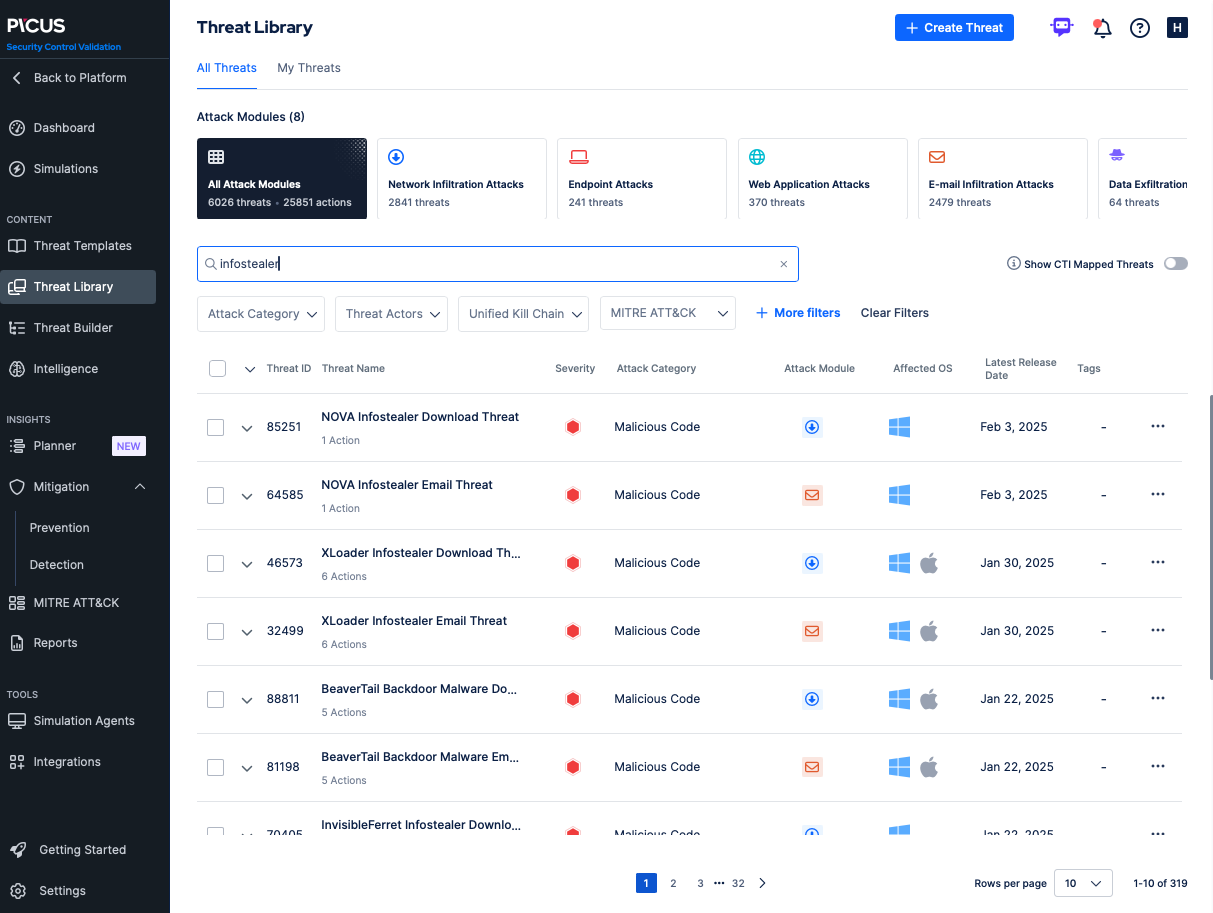Open the notifications bell
Screen dimensions: 1213x913
[x=1102, y=28]
